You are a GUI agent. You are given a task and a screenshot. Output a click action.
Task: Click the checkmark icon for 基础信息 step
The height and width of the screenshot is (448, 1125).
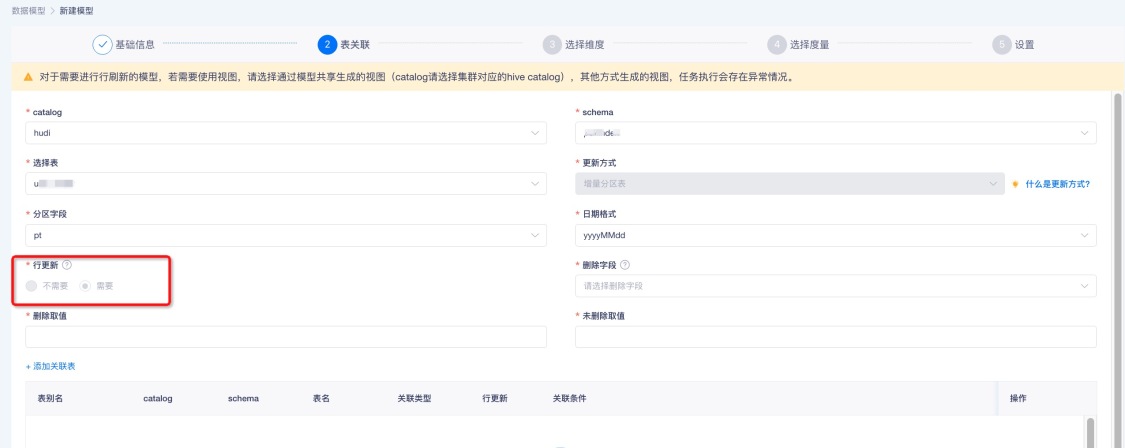click(103, 45)
